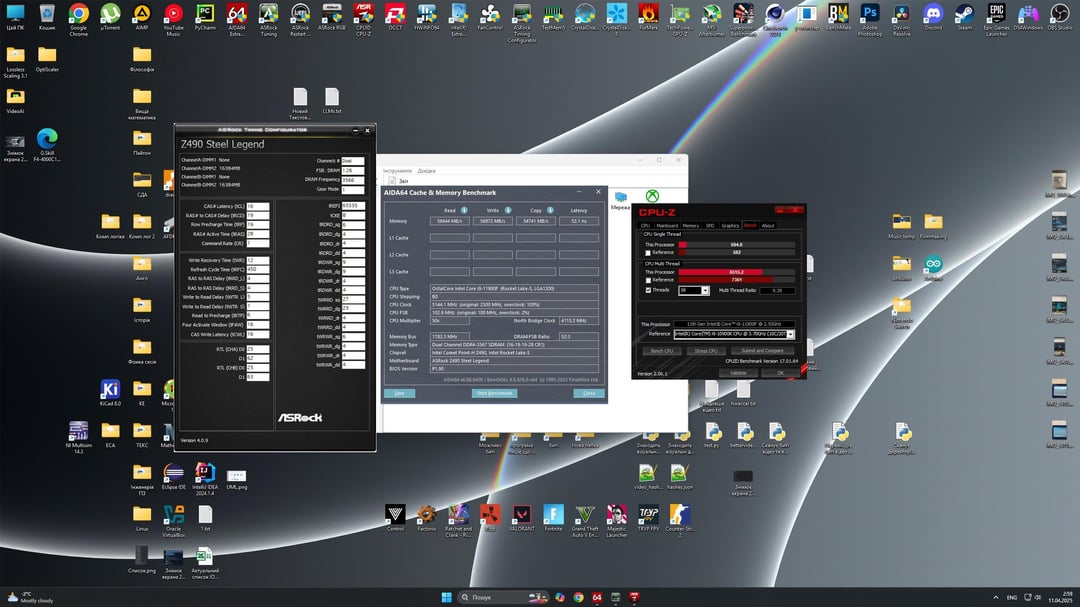Click the CPU Single Thread This Processor bar
The height and width of the screenshot is (607, 1080).
(736, 245)
